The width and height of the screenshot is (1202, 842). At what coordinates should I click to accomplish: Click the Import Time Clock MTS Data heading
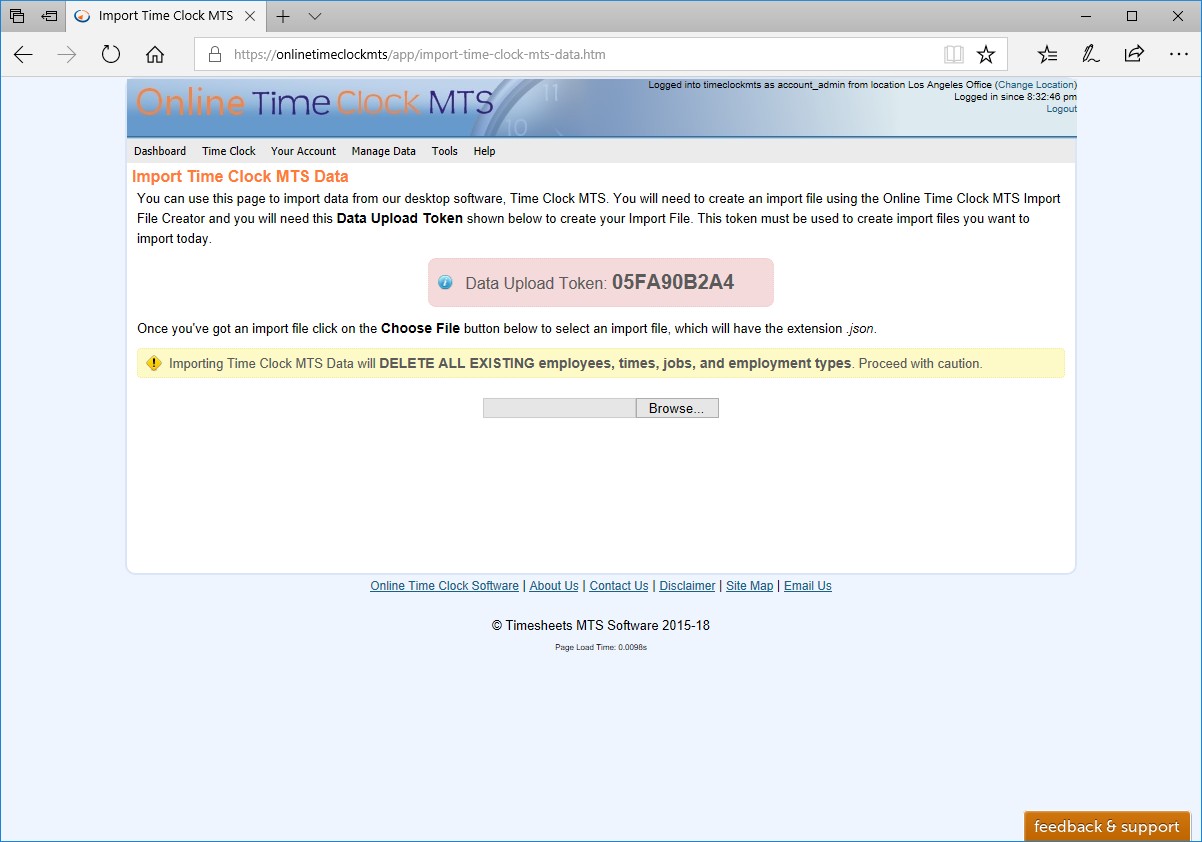point(240,176)
